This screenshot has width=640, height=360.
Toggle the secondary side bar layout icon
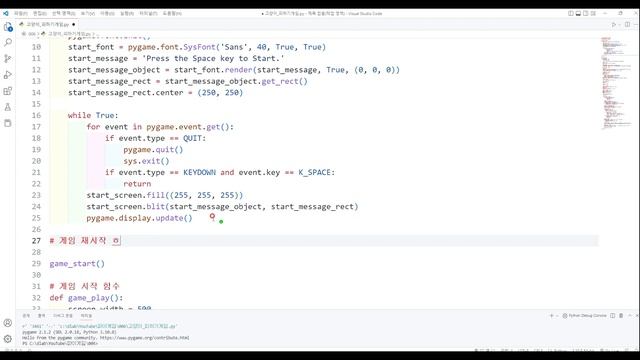(586, 13)
